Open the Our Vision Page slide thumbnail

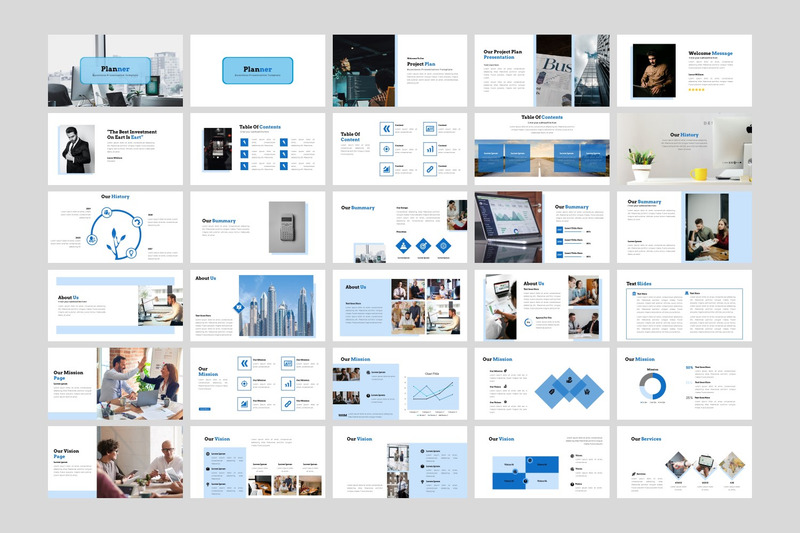pyautogui.click(x=115, y=462)
